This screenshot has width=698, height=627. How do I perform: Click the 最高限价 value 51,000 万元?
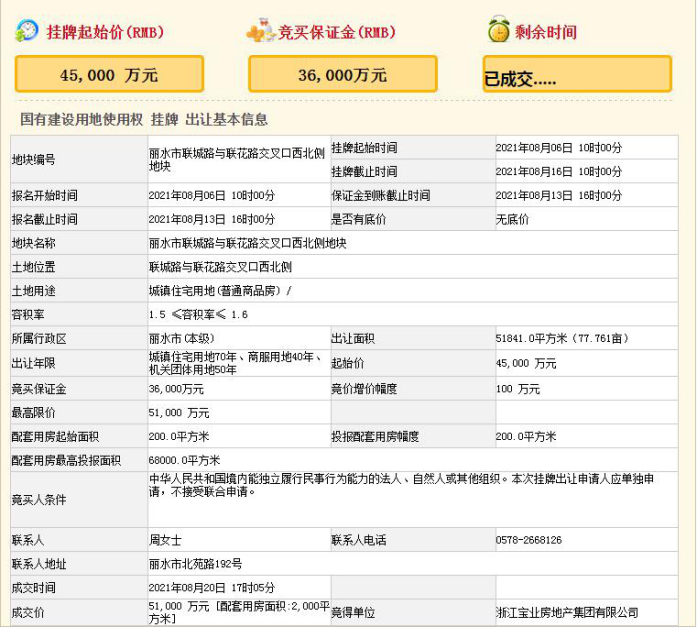click(x=179, y=412)
